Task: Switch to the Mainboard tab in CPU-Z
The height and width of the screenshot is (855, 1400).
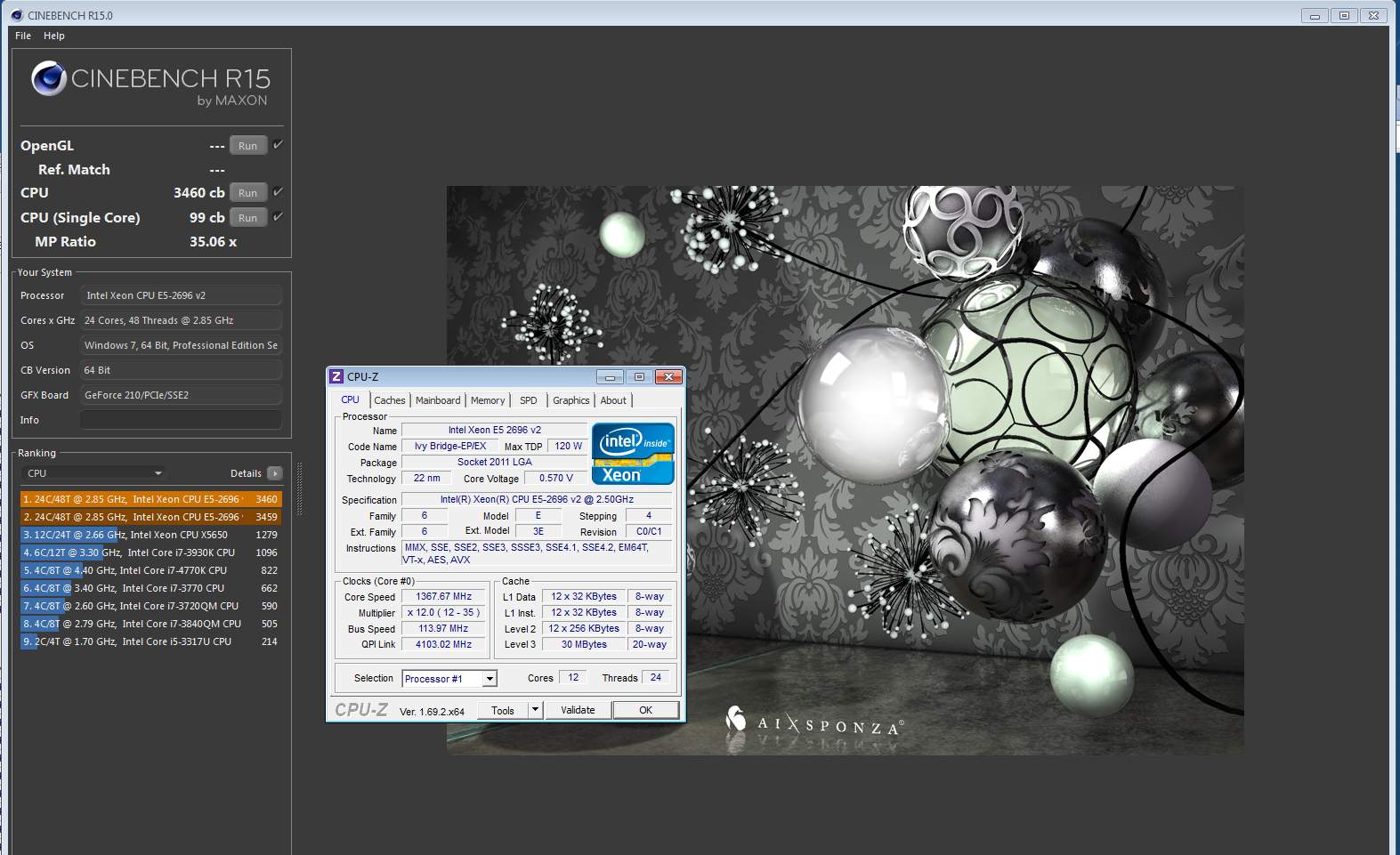Action: click(x=438, y=400)
